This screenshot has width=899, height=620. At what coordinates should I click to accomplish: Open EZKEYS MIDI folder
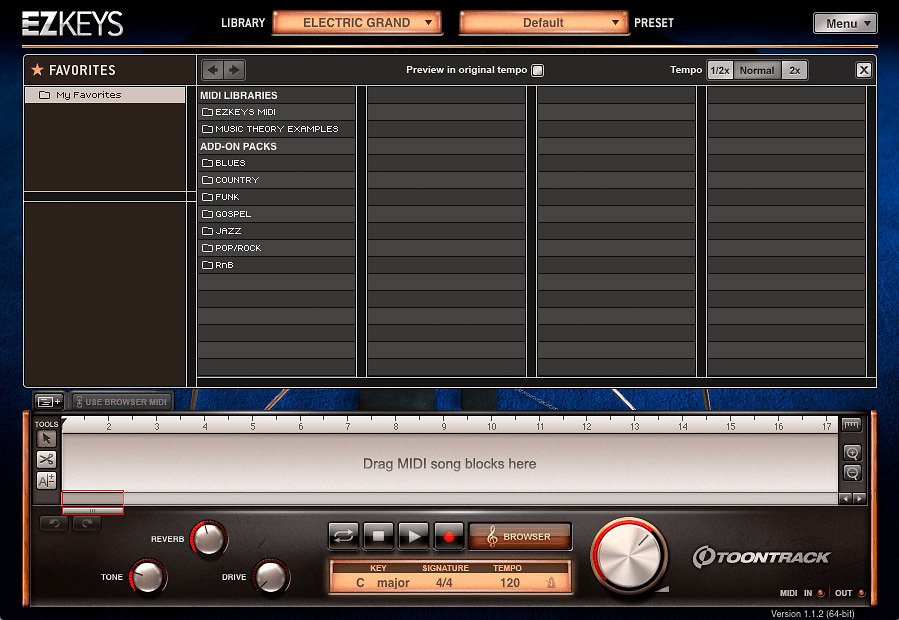276,112
